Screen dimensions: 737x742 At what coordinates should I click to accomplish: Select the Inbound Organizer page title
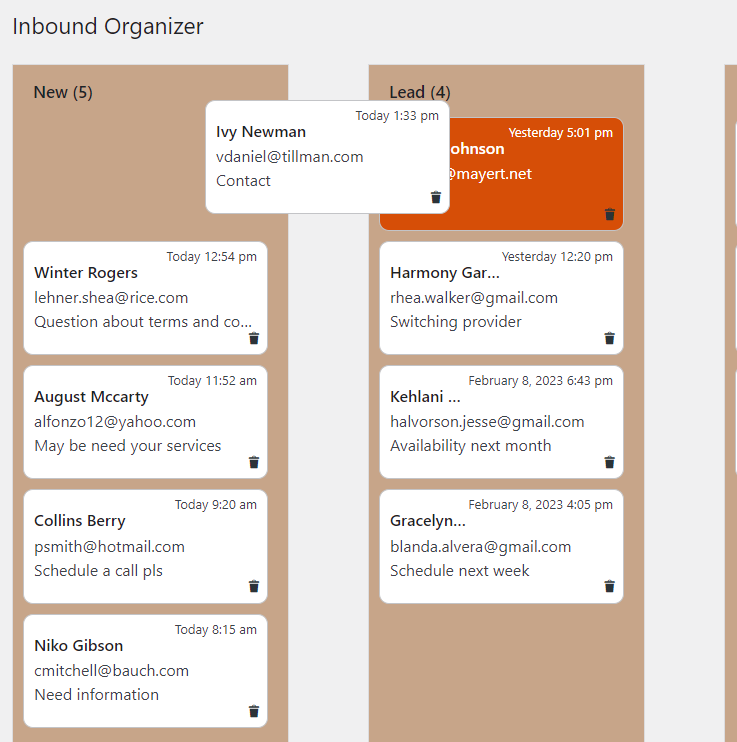[x=108, y=27]
